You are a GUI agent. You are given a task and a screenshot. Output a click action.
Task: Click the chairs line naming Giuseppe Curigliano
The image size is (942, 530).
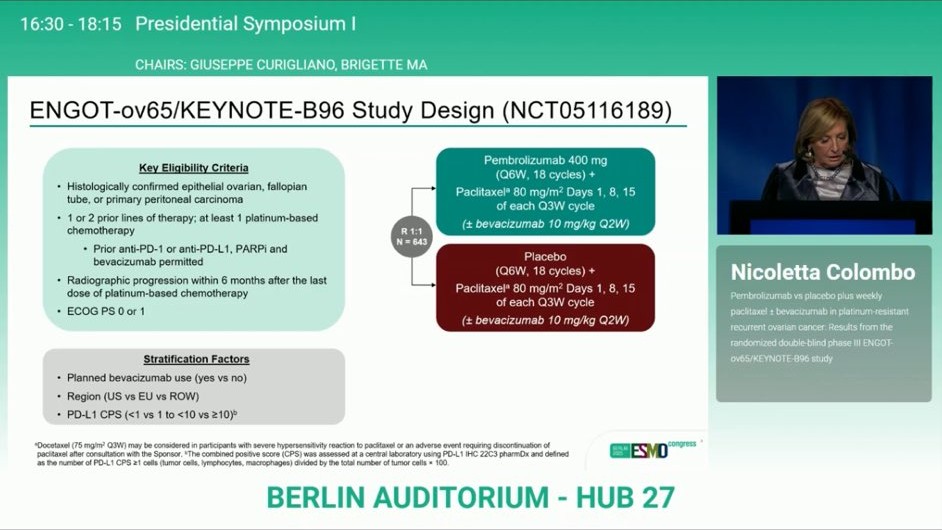tap(281, 65)
